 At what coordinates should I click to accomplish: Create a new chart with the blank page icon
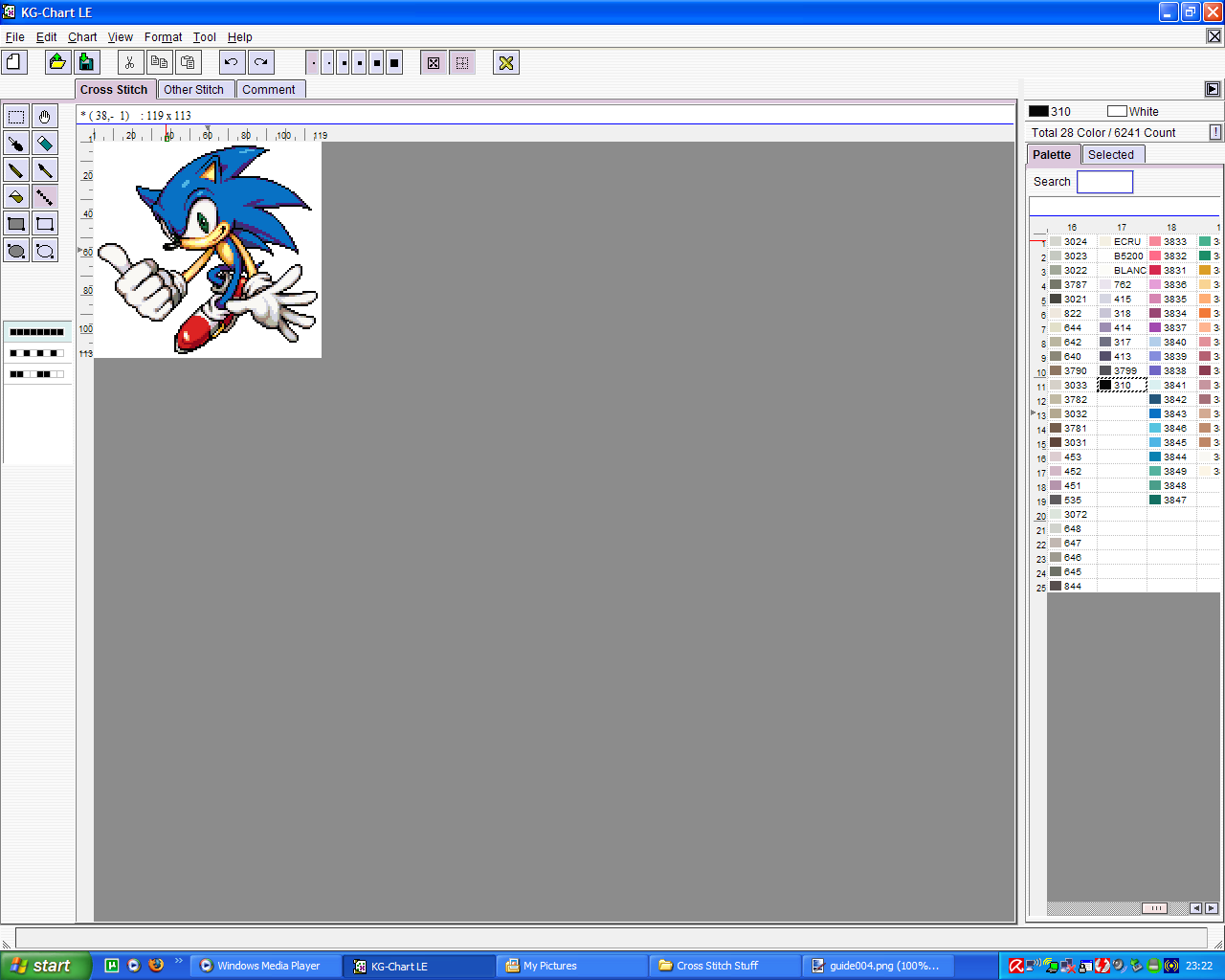coord(14,62)
